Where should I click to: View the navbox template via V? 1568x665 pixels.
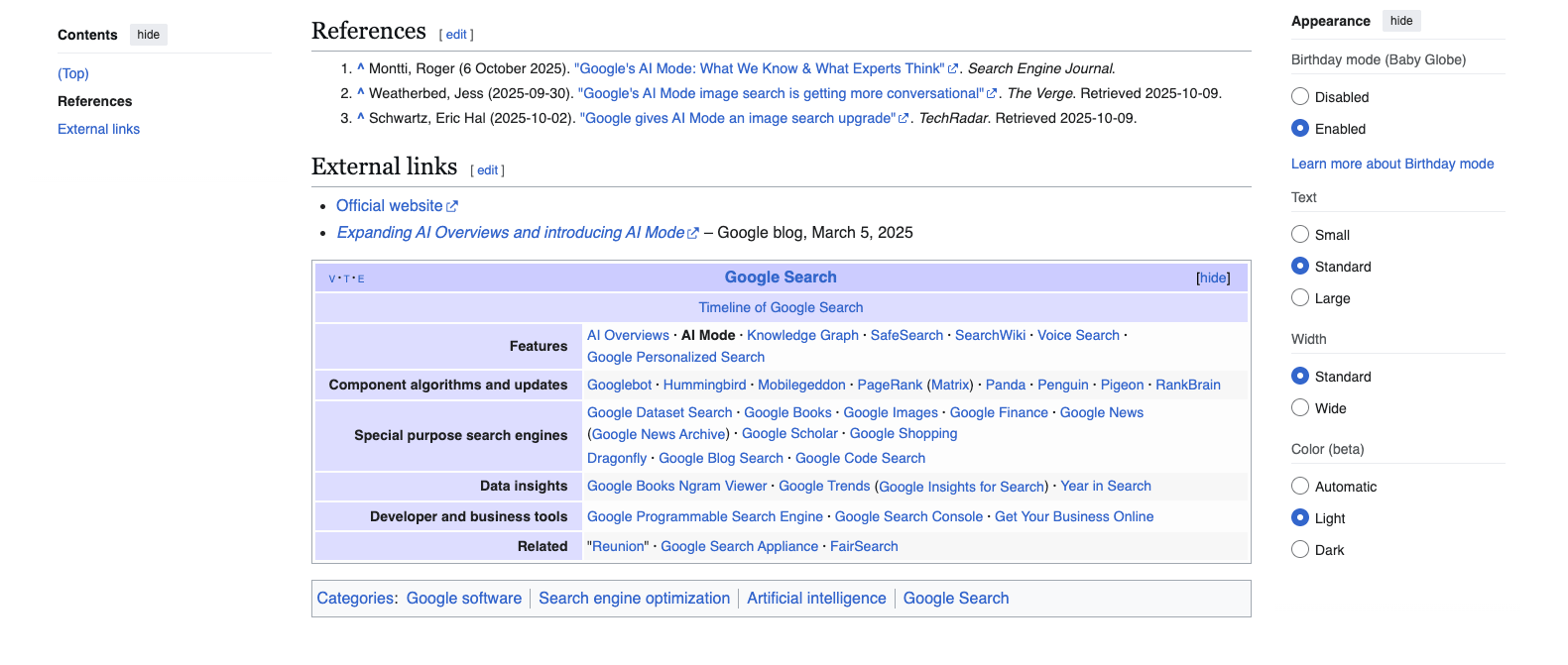[332, 278]
